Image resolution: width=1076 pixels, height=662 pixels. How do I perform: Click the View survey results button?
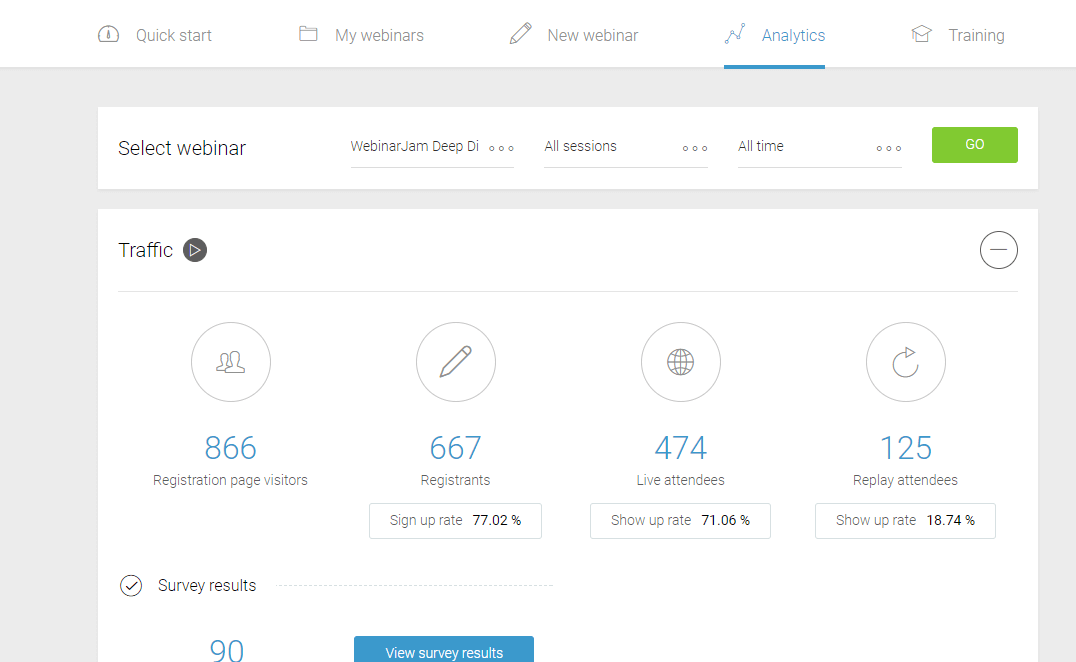(x=444, y=650)
